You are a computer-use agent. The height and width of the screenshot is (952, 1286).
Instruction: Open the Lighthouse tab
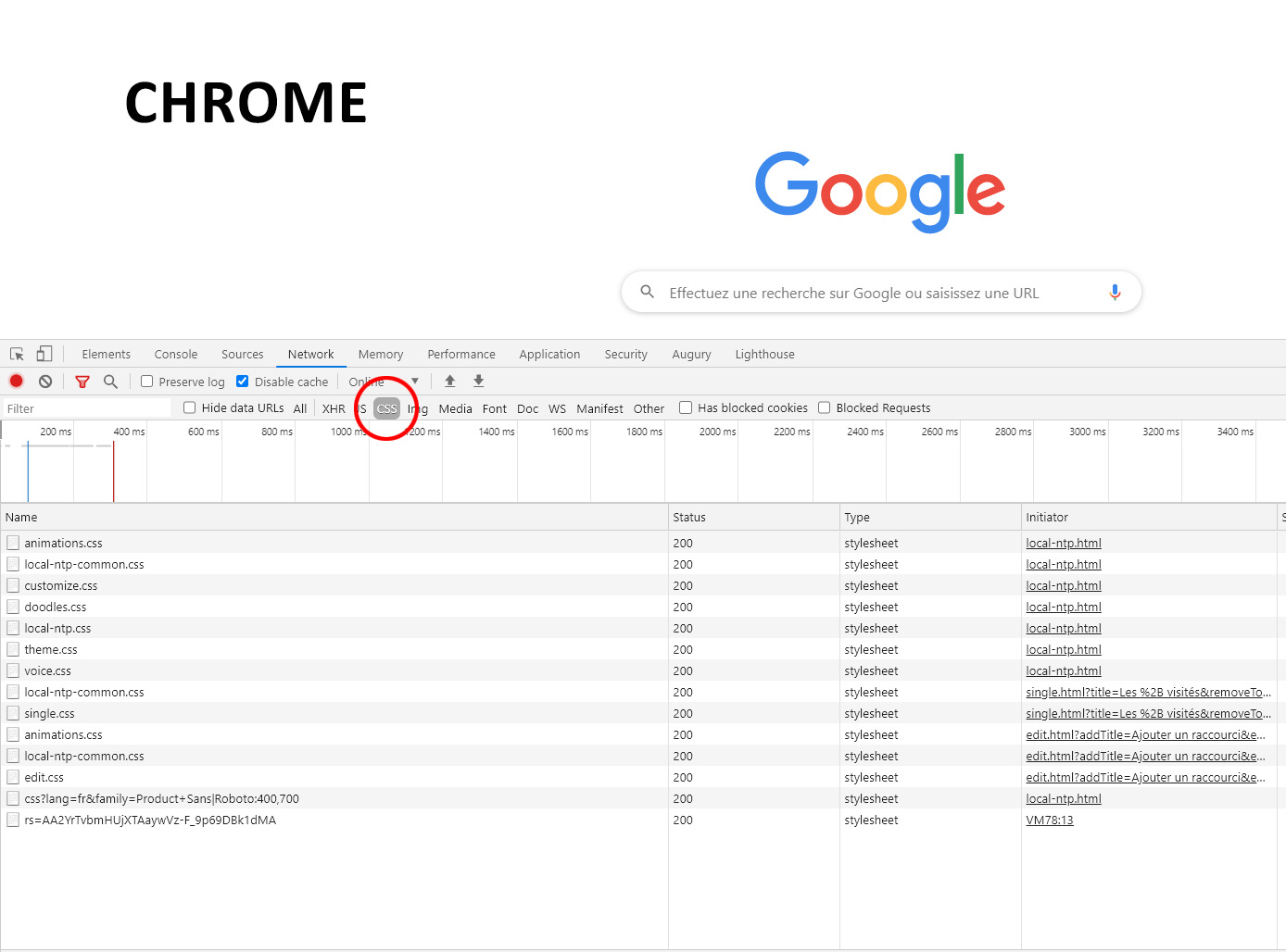tap(765, 354)
